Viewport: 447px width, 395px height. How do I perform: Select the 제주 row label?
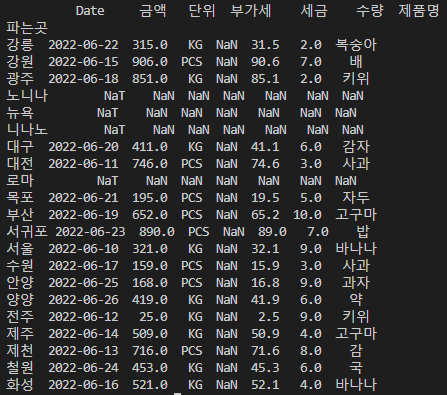(x=20, y=334)
